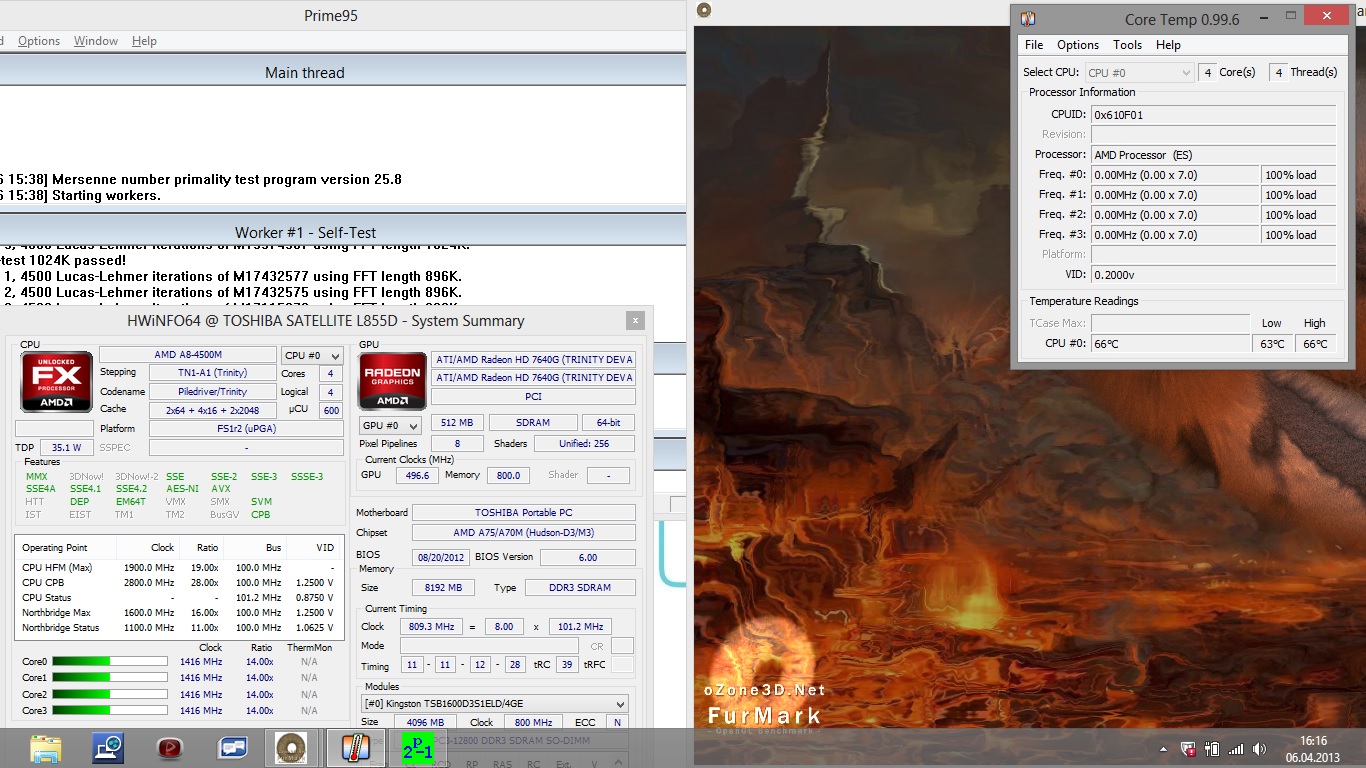This screenshot has height=768, width=1366.
Task: Click the Radeon Graphics logo in HWiNFO
Action: (x=392, y=381)
